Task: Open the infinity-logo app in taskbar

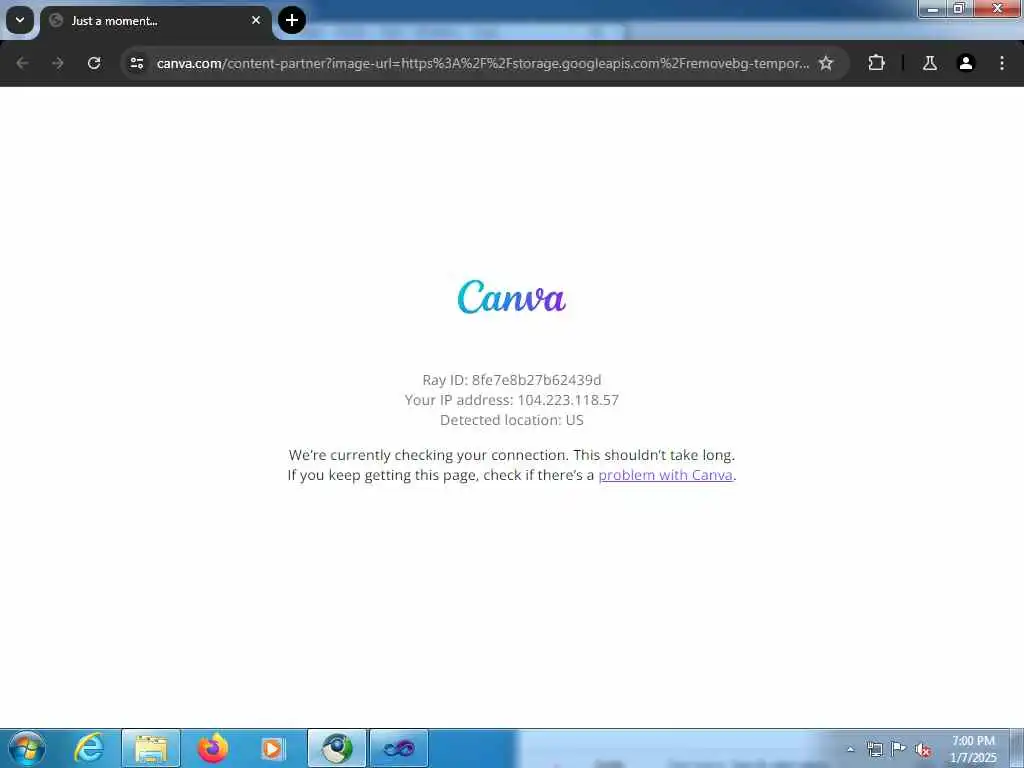Action: [399, 748]
